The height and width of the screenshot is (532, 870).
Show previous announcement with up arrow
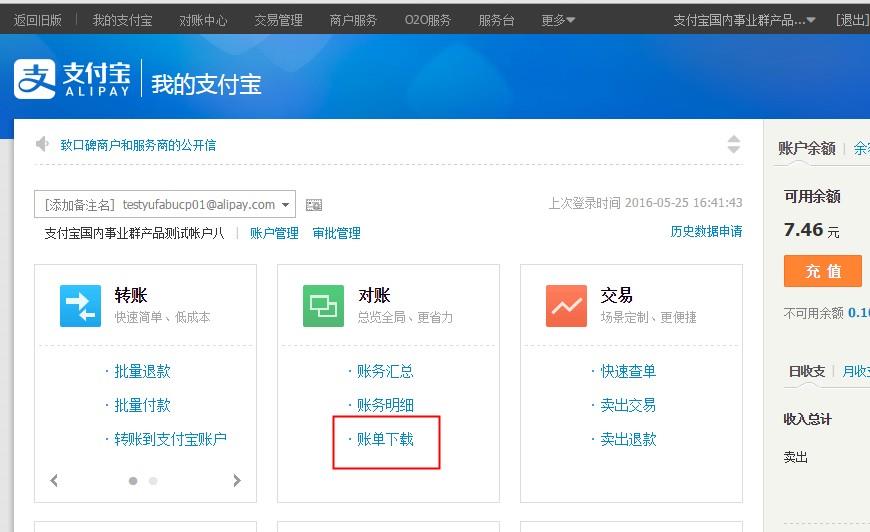tap(734, 139)
